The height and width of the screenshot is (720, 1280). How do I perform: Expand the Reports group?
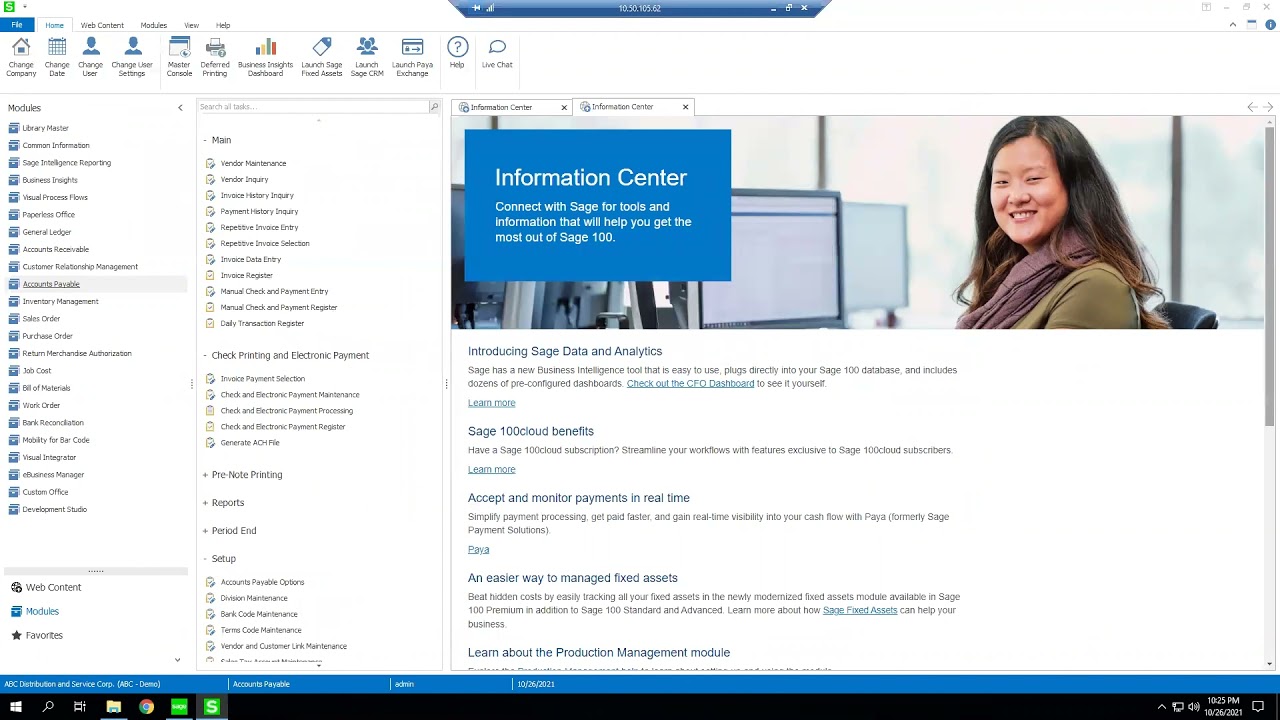click(x=205, y=503)
